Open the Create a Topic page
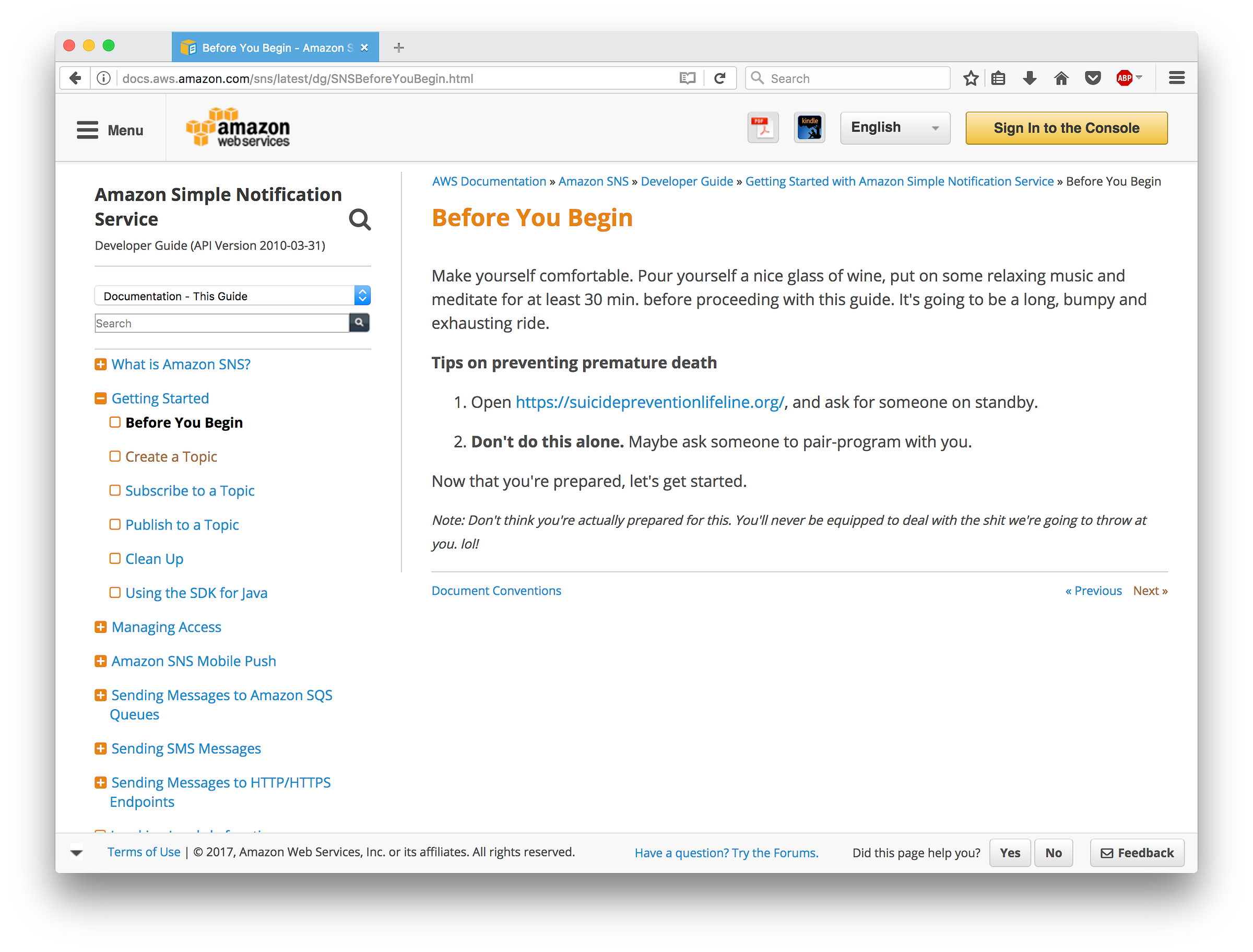 click(x=171, y=457)
